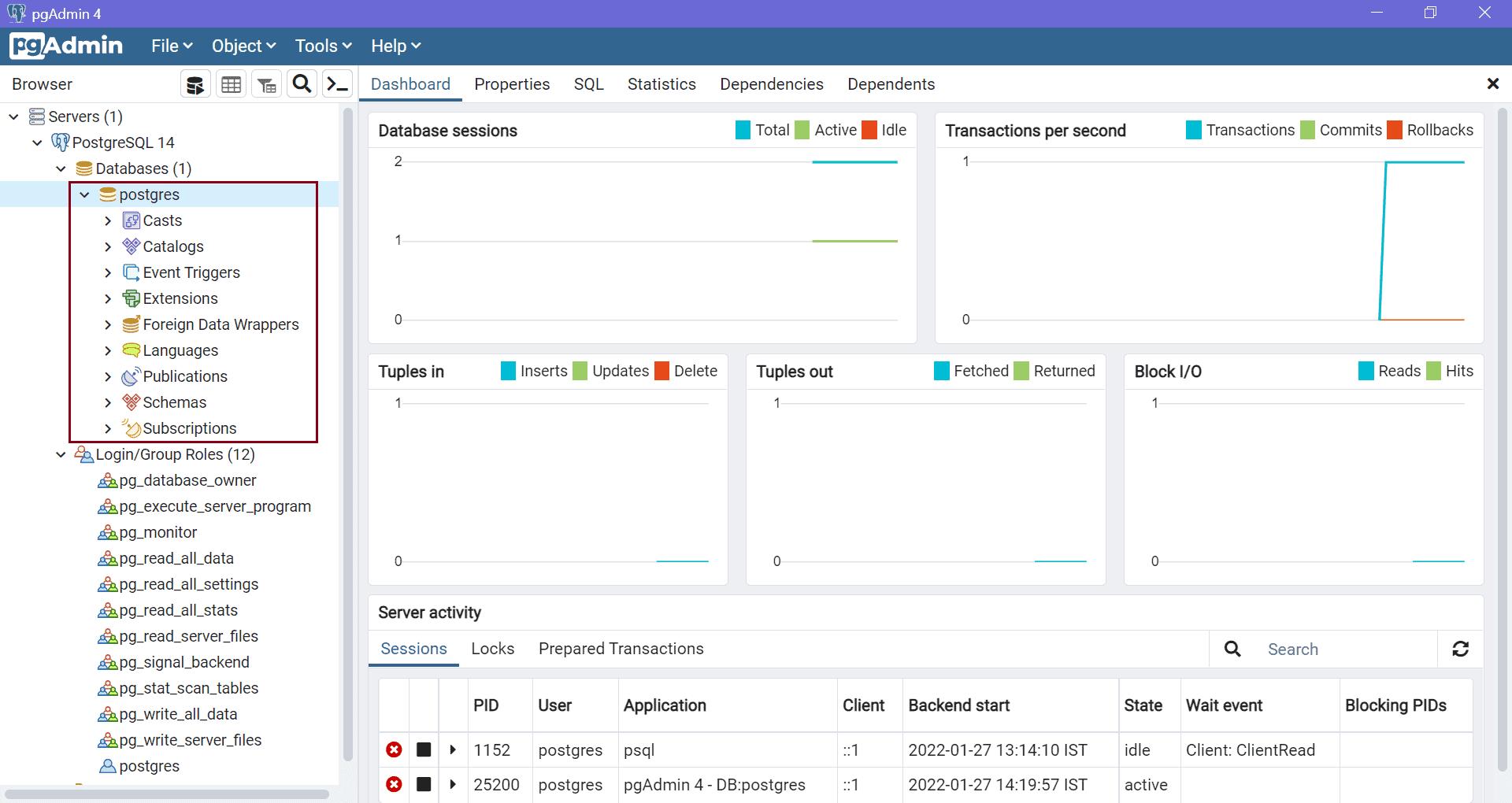Click inside the Server activity search field
Image resolution: width=1512 pixels, height=803 pixels.
[x=1339, y=649]
